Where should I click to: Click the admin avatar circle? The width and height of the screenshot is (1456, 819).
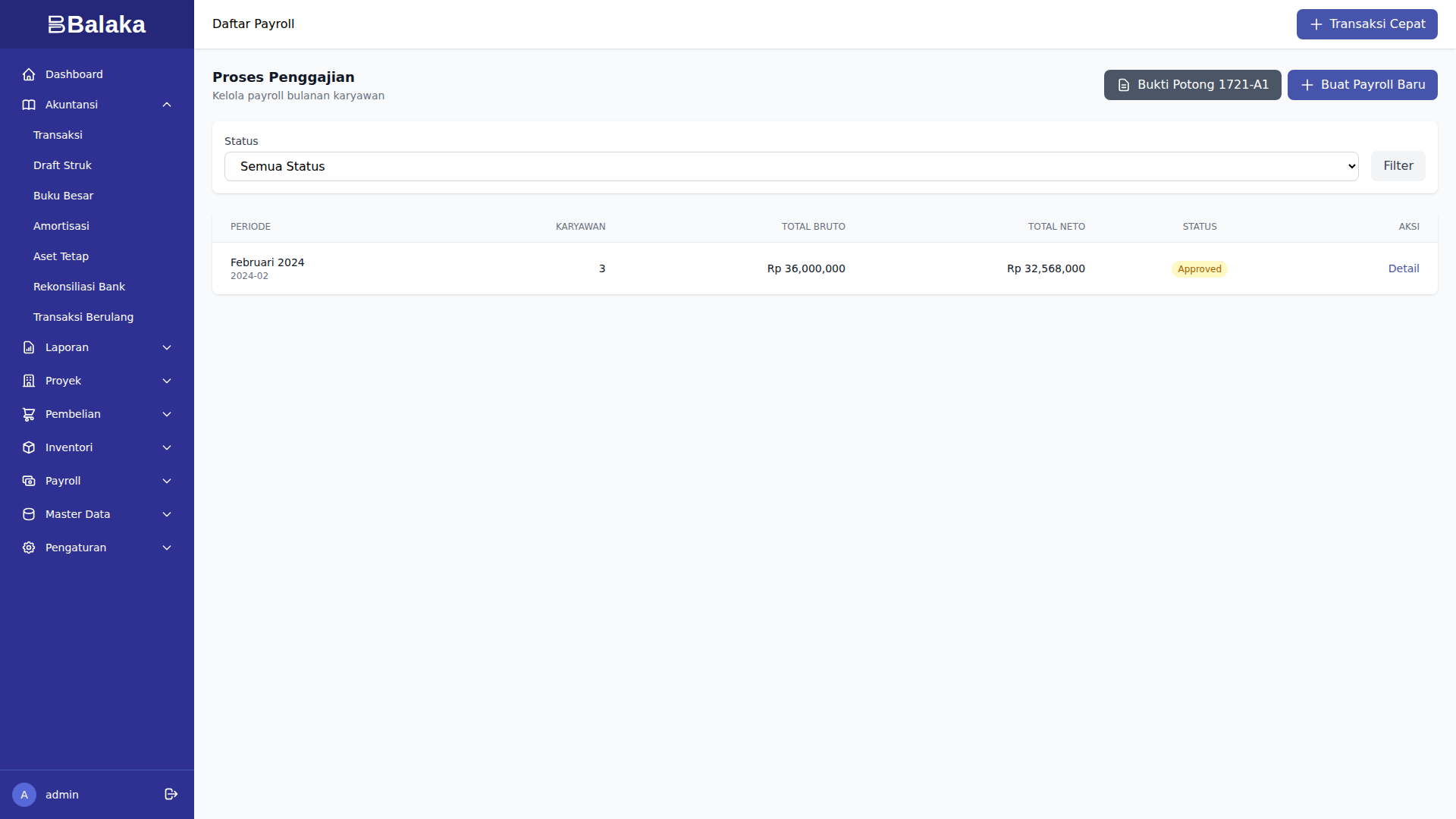tap(24, 795)
